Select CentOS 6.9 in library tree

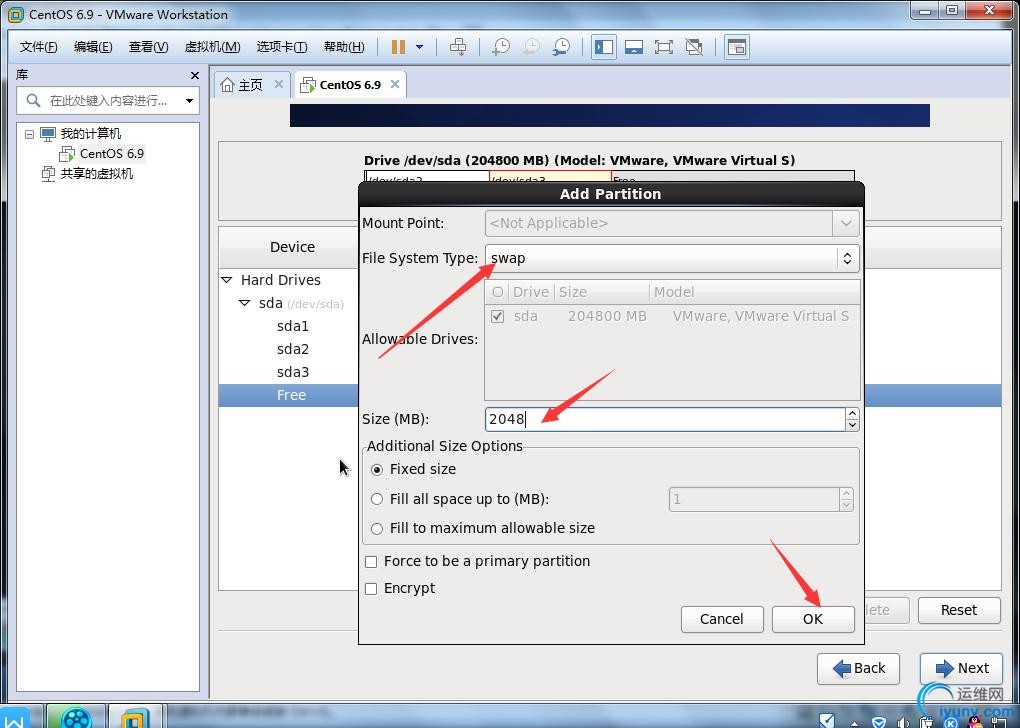coord(111,154)
